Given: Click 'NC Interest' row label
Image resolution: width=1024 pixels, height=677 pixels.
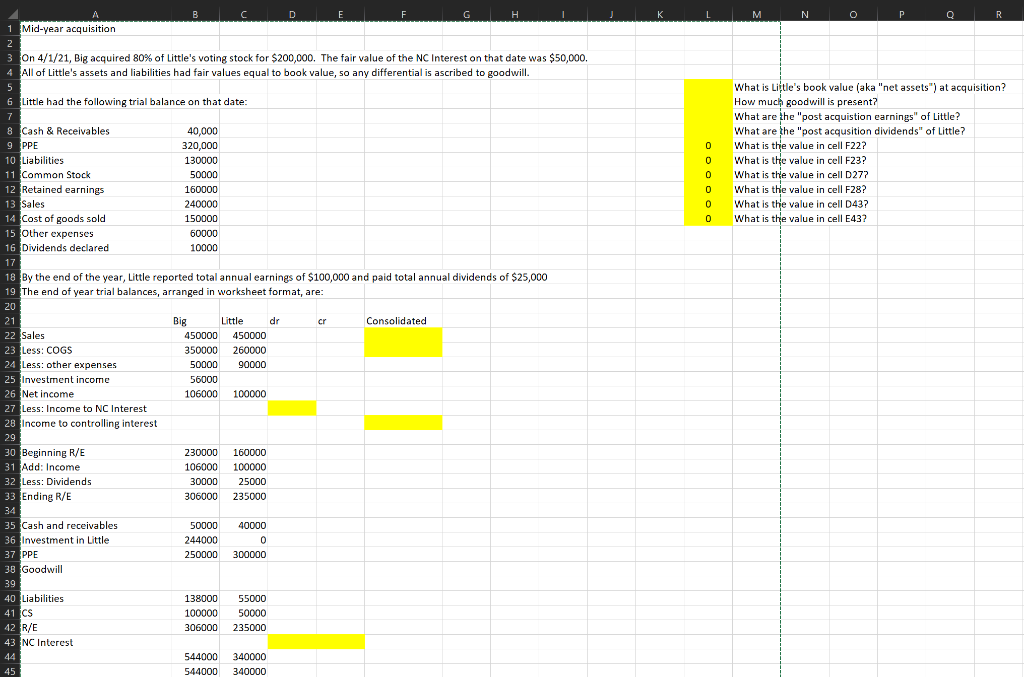Looking at the screenshot, I should coord(48,642).
